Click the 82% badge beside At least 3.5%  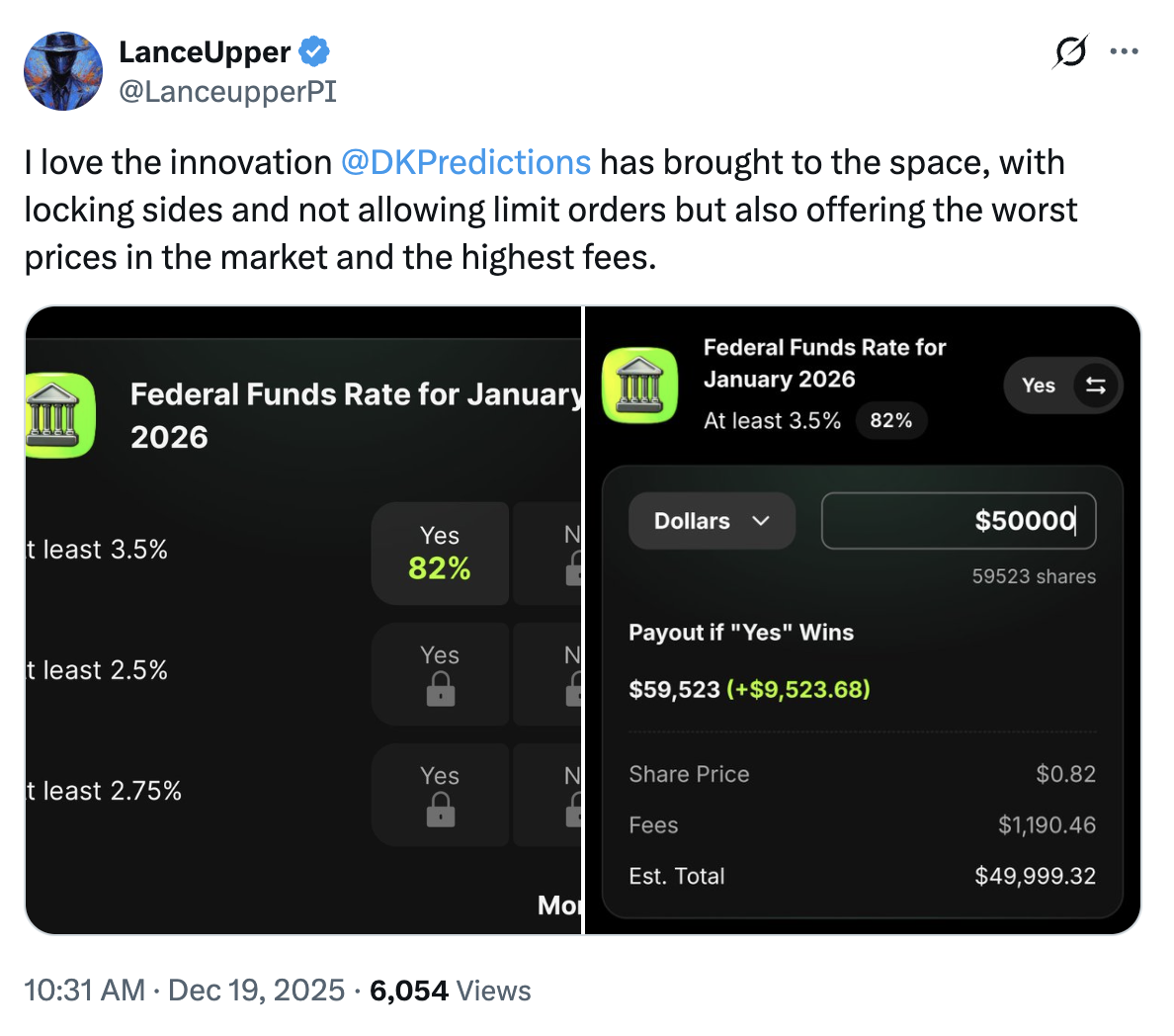[x=890, y=421]
